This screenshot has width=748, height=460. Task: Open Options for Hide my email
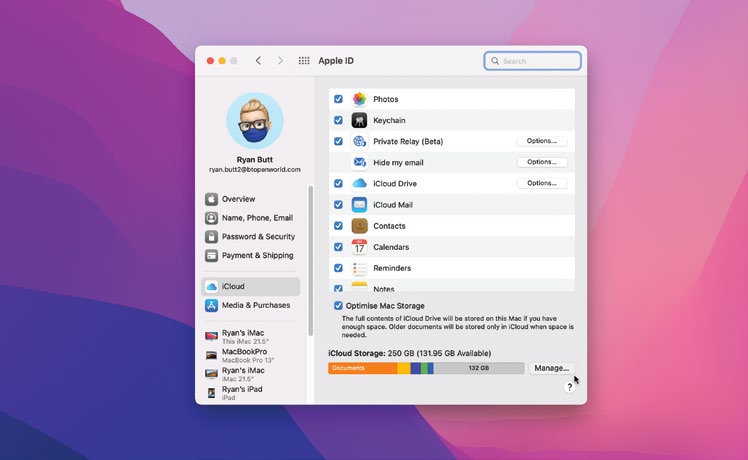542,162
